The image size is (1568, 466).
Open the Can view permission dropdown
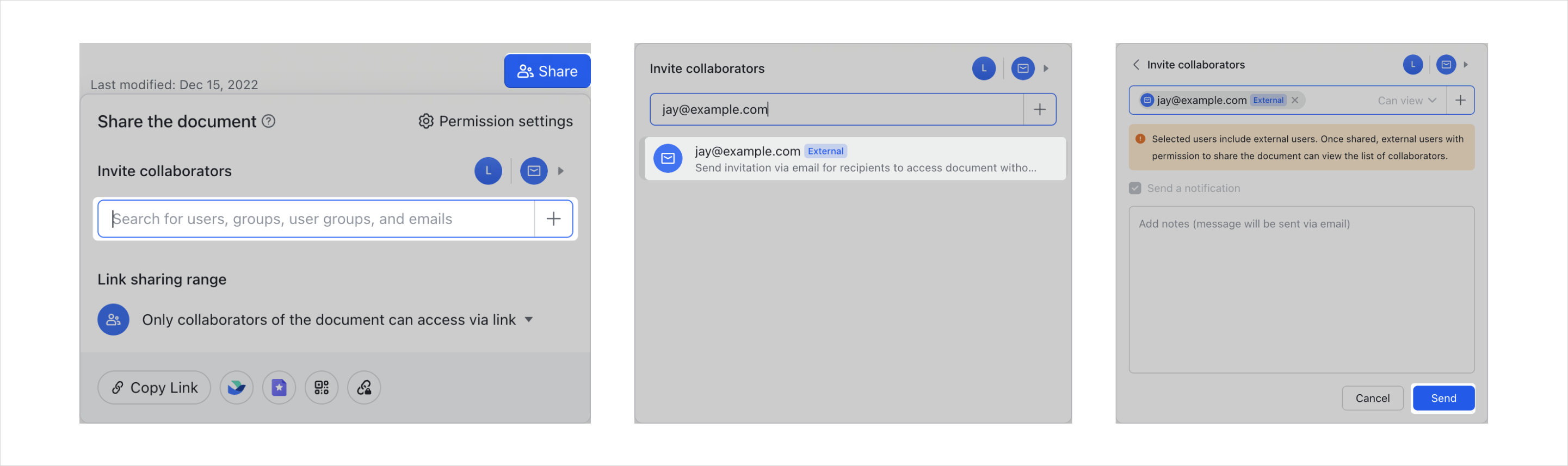point(1406,101)
